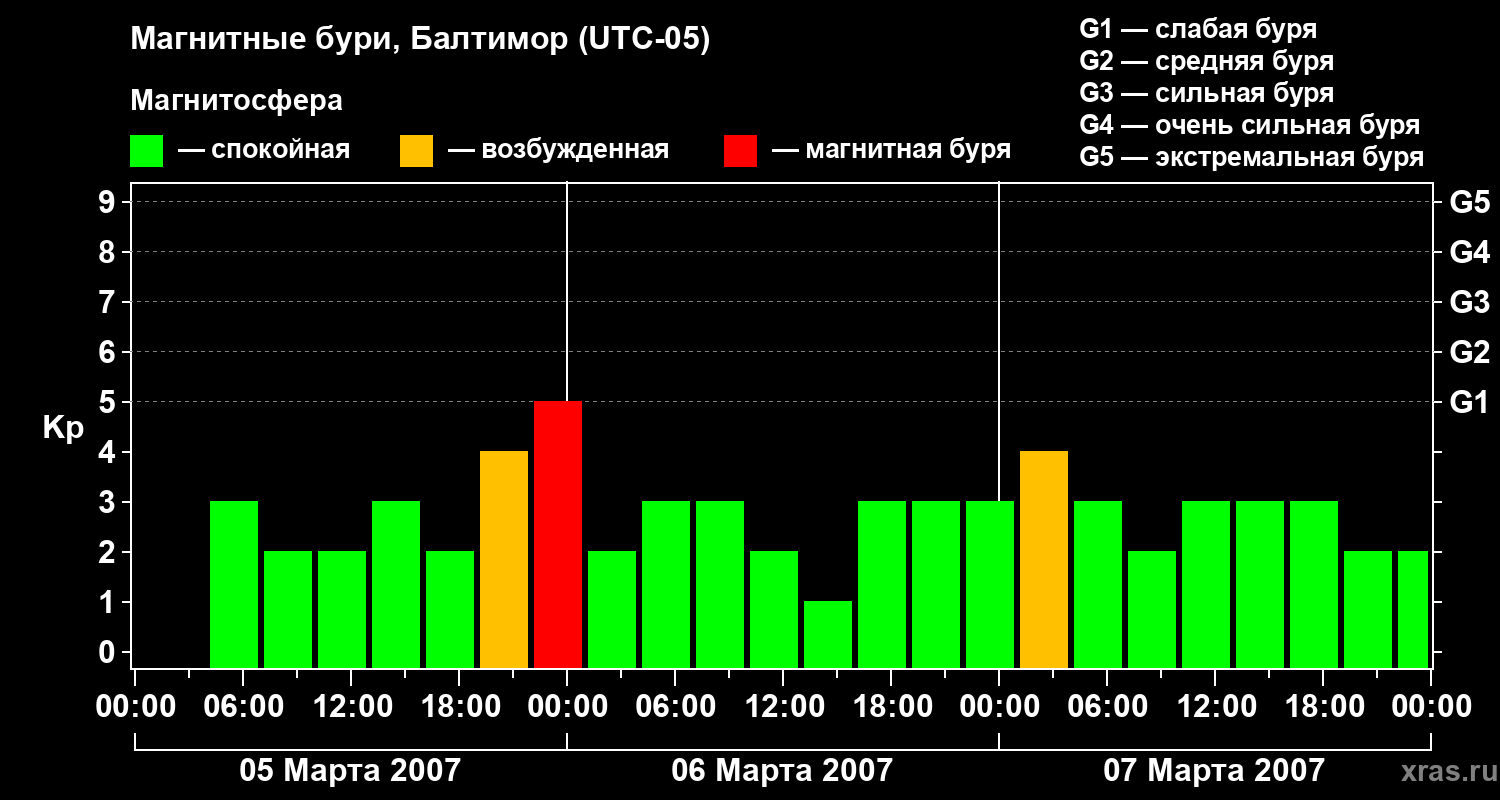Click the '18:00' time label above 06 Марта
1500x800 pixels.
tap(891, 706)
